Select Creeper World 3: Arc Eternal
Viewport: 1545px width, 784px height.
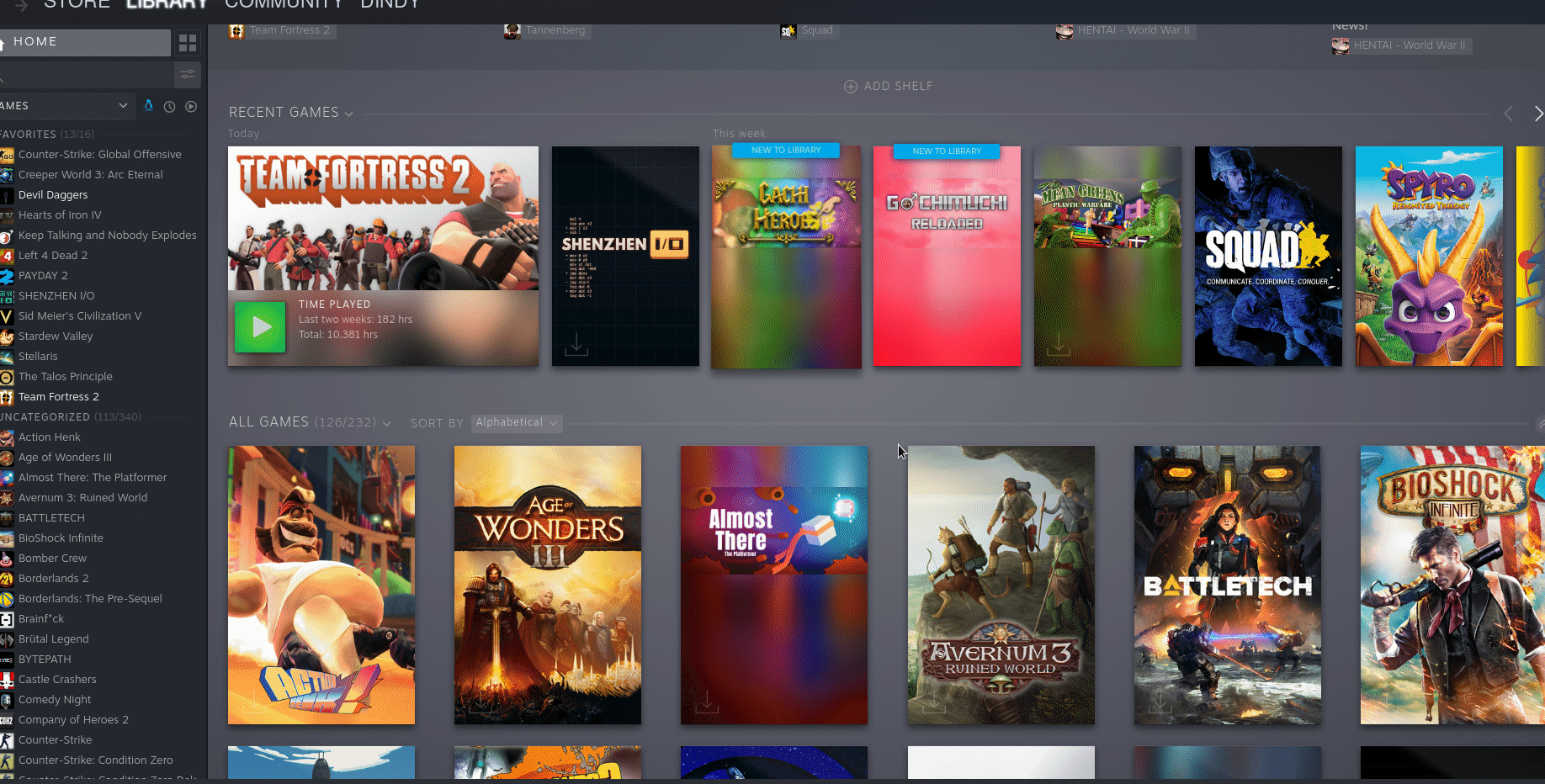tap(91, 175)
